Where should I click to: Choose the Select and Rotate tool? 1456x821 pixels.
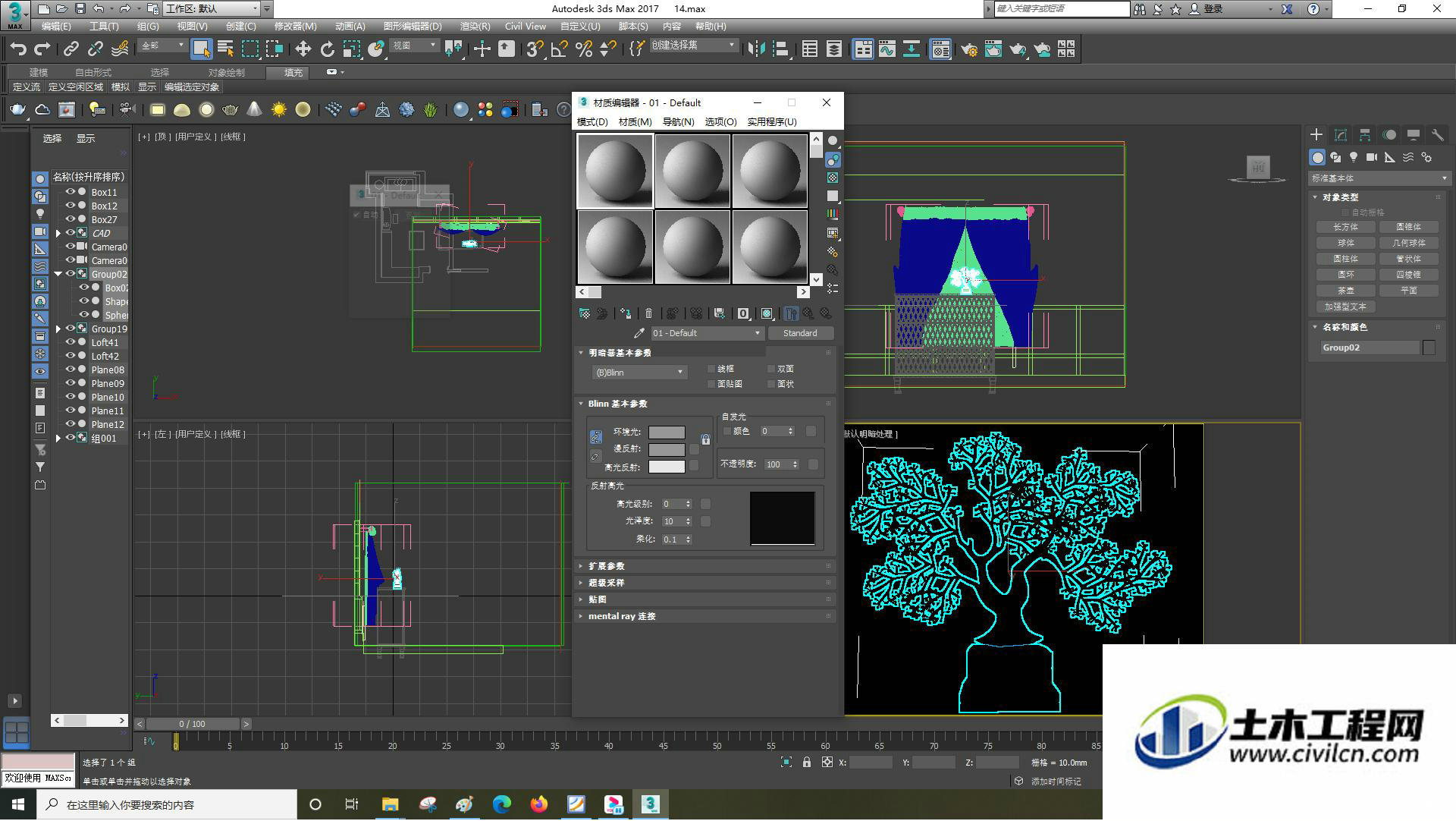pyautogui.click(x=327, y=49)
